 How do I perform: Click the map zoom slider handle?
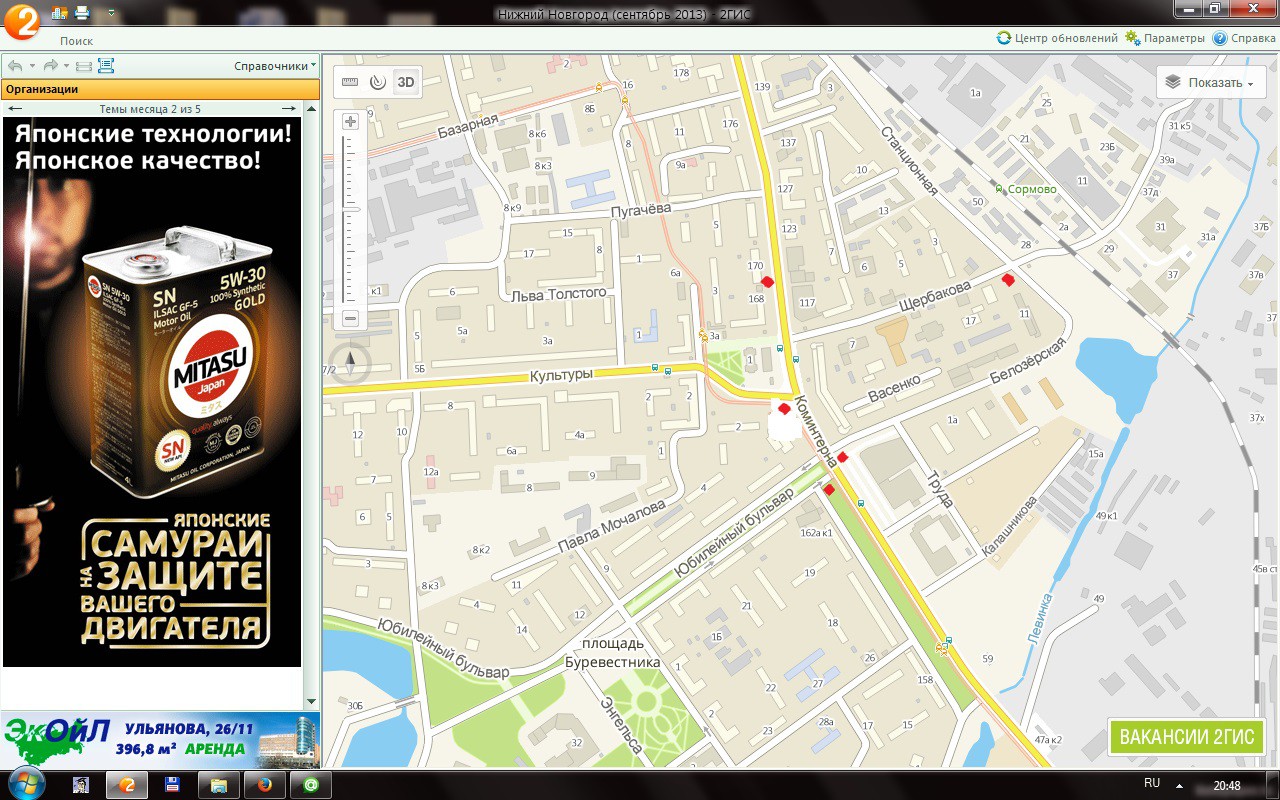(x=350, y=209)
